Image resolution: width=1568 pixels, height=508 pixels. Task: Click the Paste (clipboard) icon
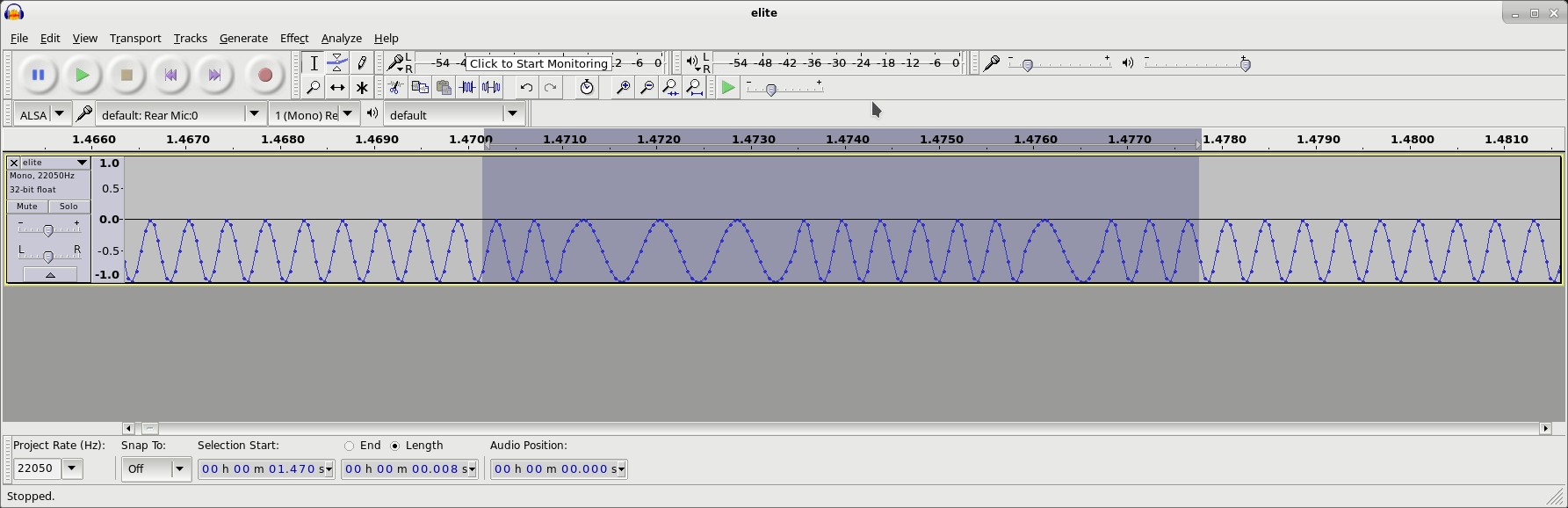coord(444,87)
